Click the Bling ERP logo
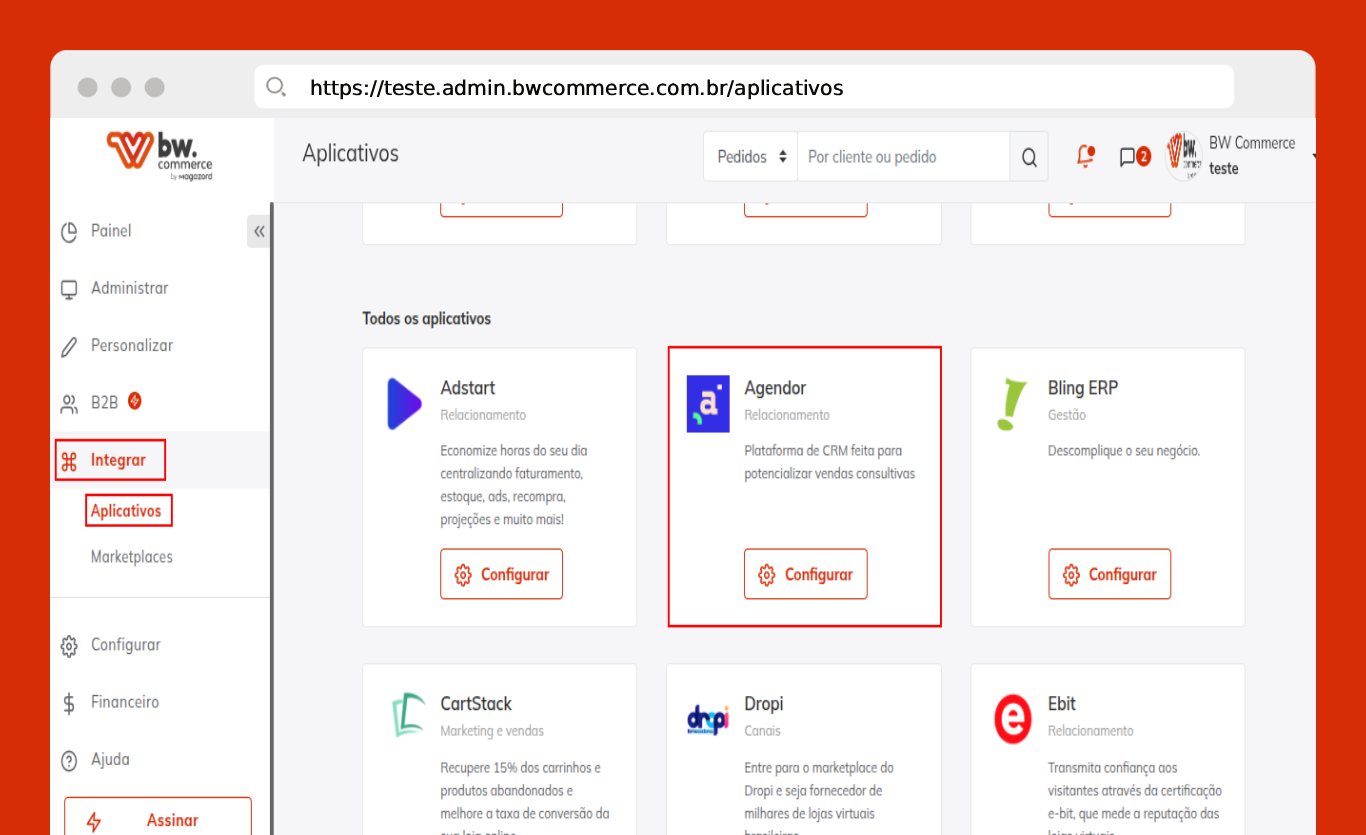This screenshot has width=1366, height=835. click(x=1012, y=404)
